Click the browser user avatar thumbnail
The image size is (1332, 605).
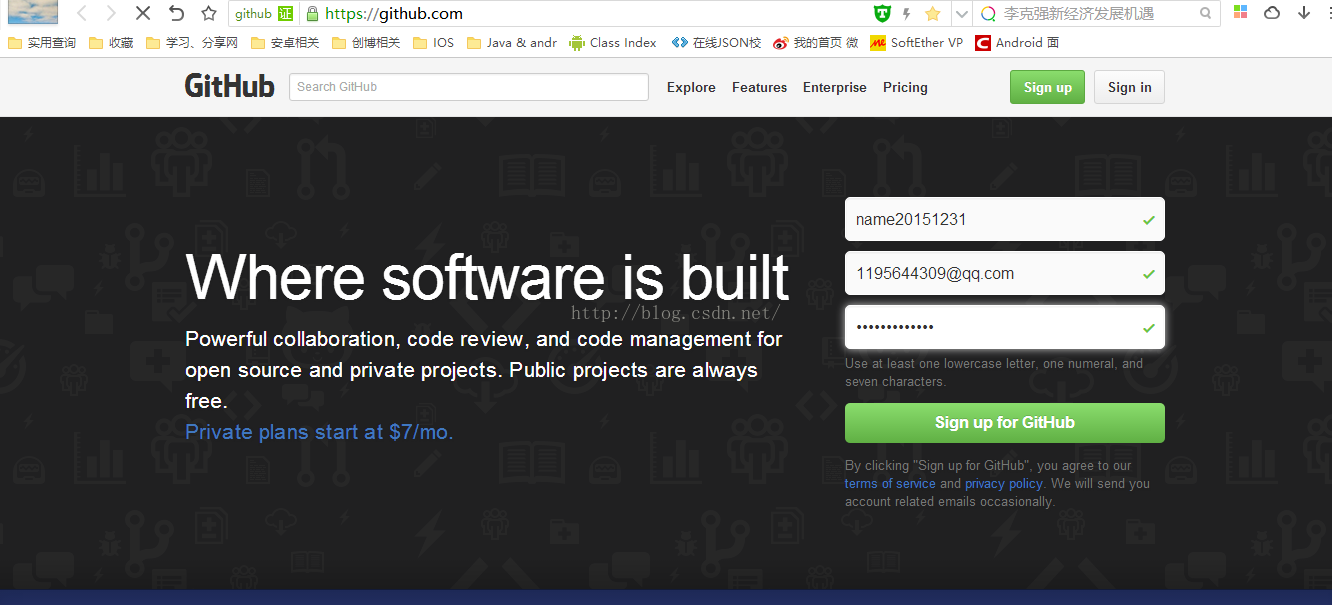pyautogui.click(x=32, y=13)
